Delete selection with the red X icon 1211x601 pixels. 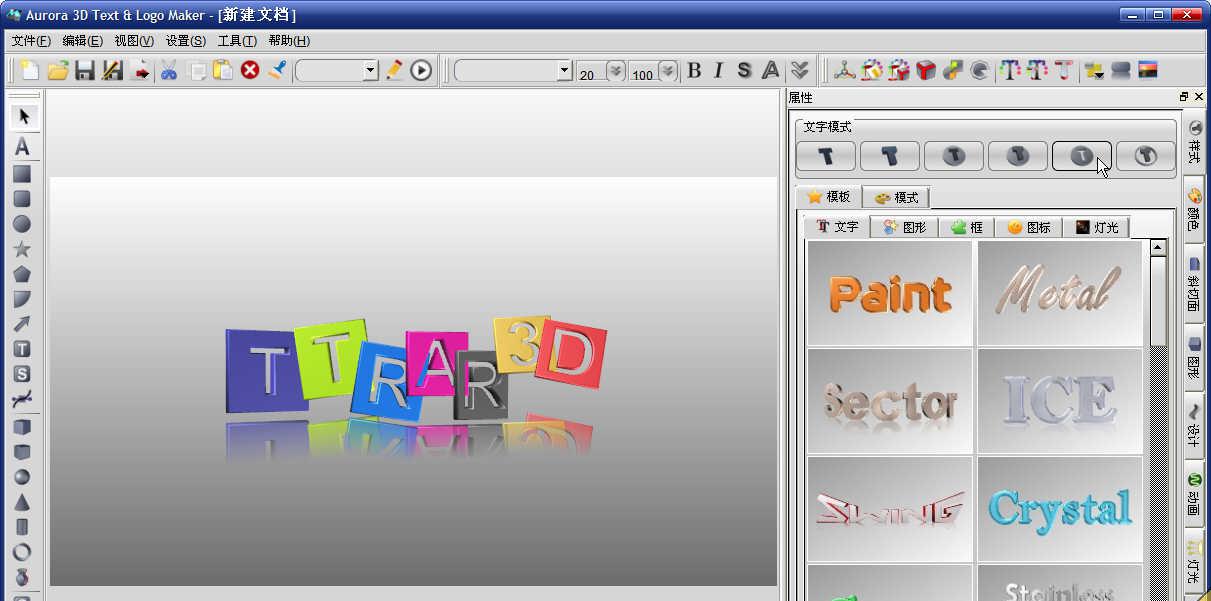[x=250, y=70]
